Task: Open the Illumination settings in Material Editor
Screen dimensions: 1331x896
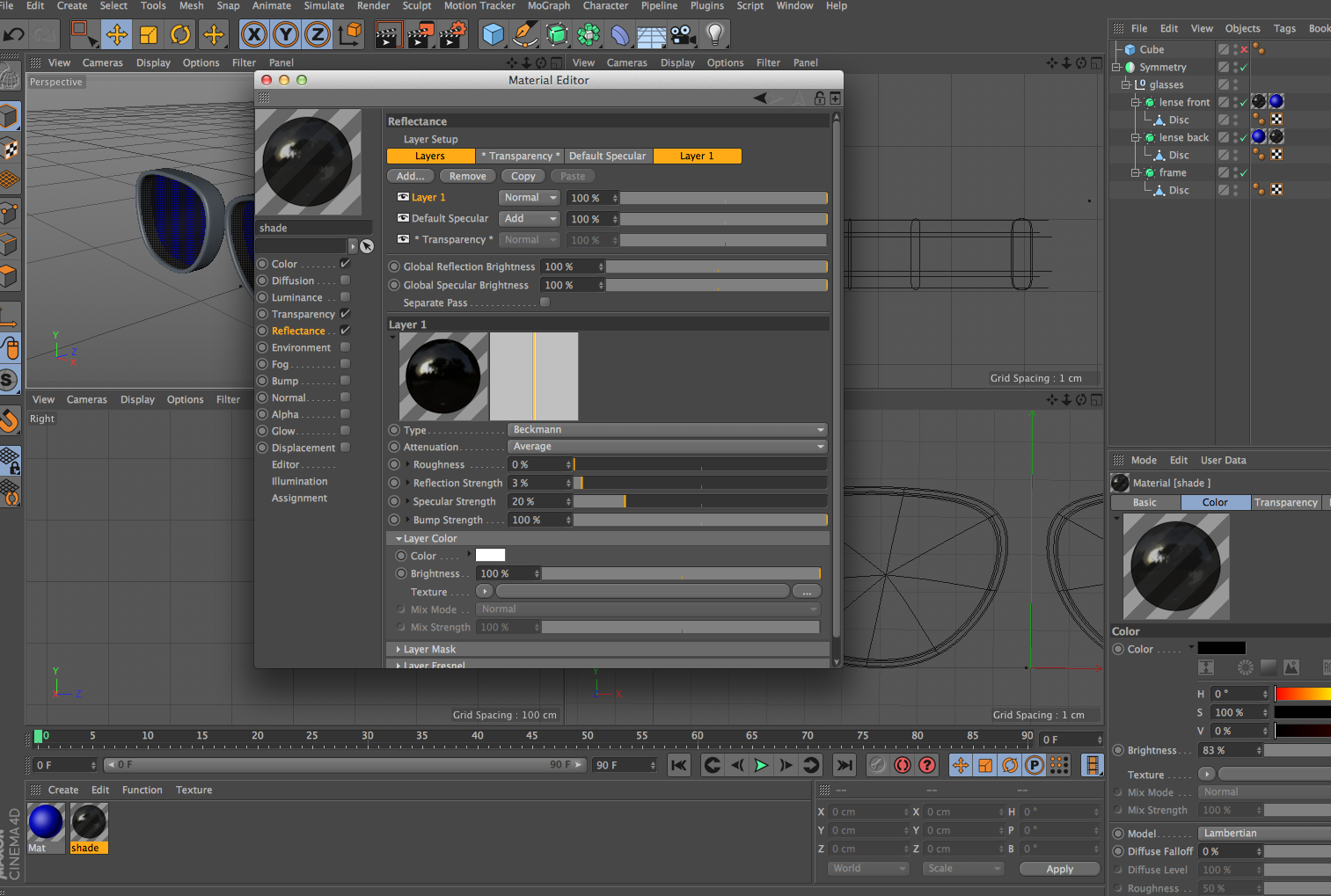Action: 299,482
